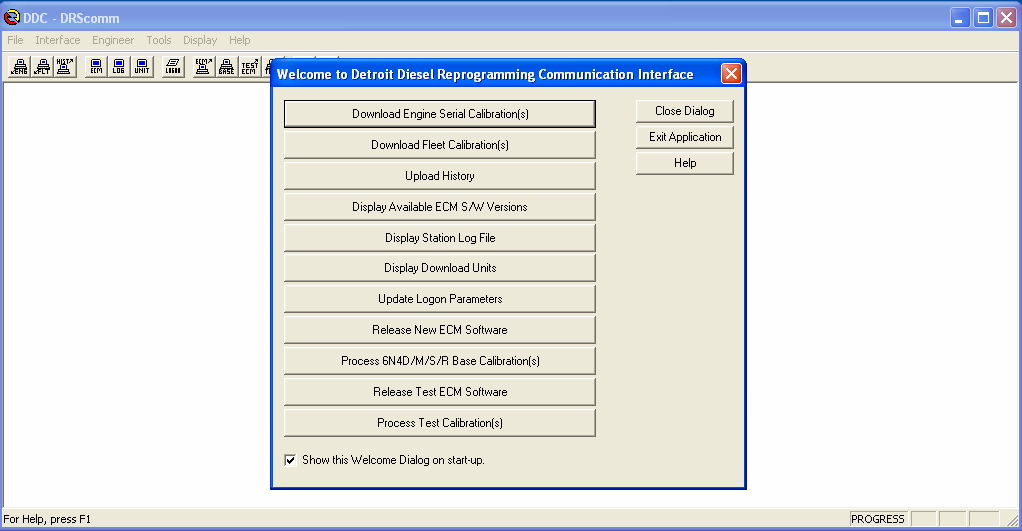
Task: Click Process 6N4D/M/S/R Base Calibration(s)
Action: [440, 361]
